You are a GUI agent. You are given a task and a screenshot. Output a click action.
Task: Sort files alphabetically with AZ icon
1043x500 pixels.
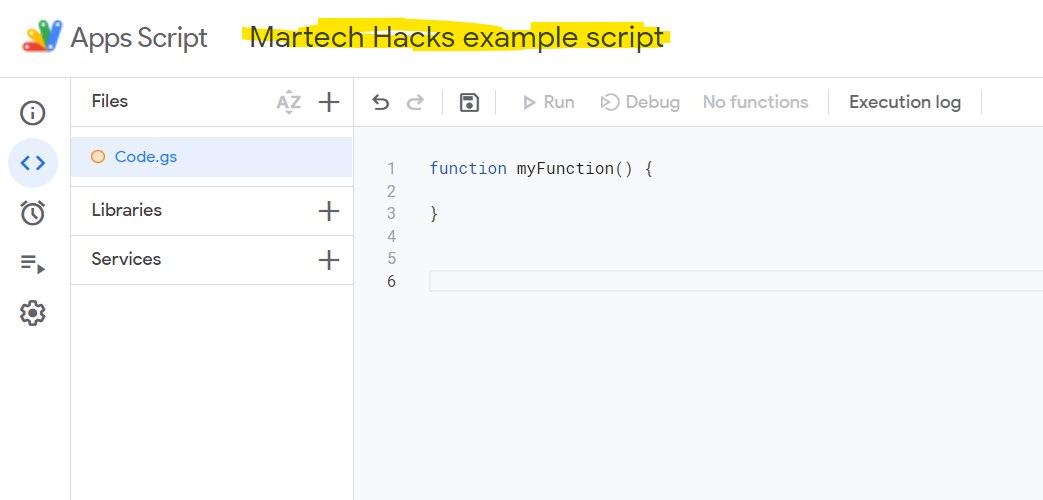(289, 102)
